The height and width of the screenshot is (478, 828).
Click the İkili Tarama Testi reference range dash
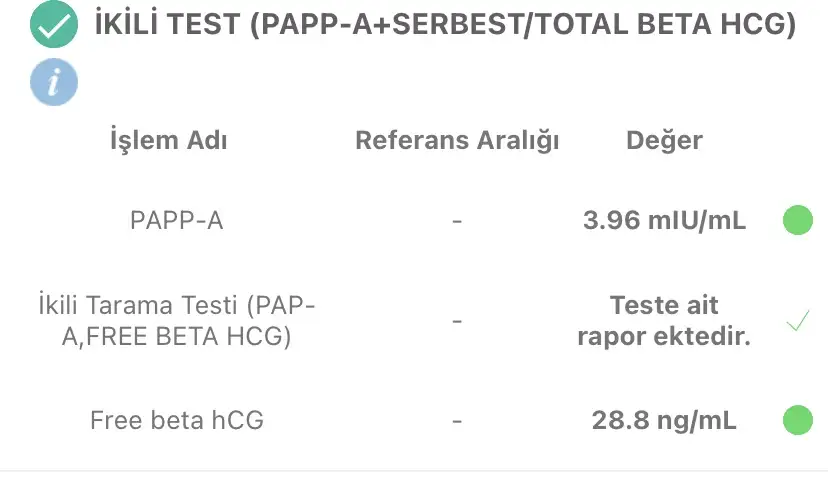pyautogui.click(x=457, y=321)
